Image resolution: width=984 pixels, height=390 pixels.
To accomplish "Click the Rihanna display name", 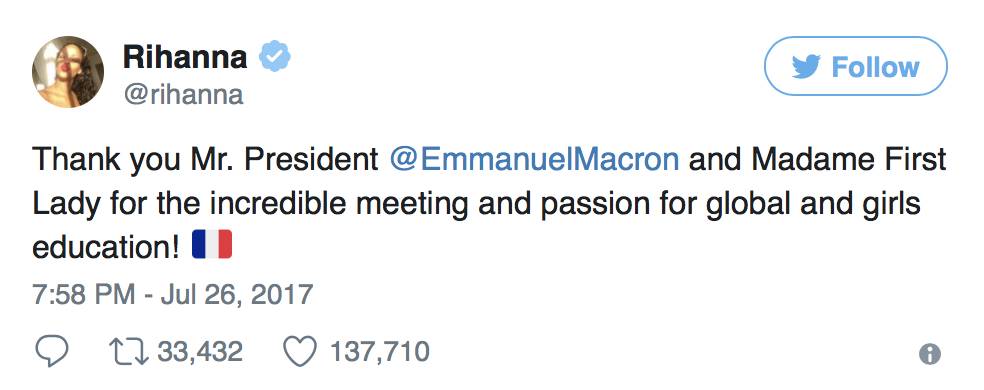I will pos(185,58).
